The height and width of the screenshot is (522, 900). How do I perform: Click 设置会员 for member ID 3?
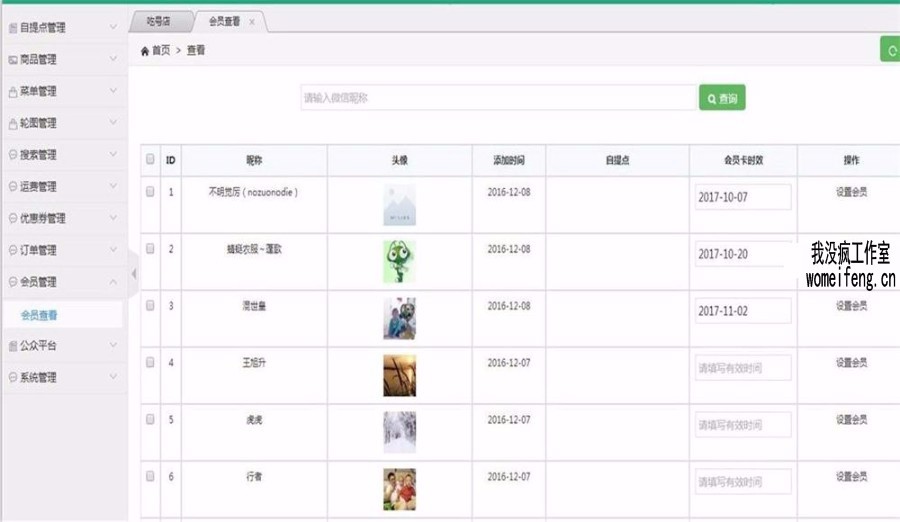coord(851,306)
